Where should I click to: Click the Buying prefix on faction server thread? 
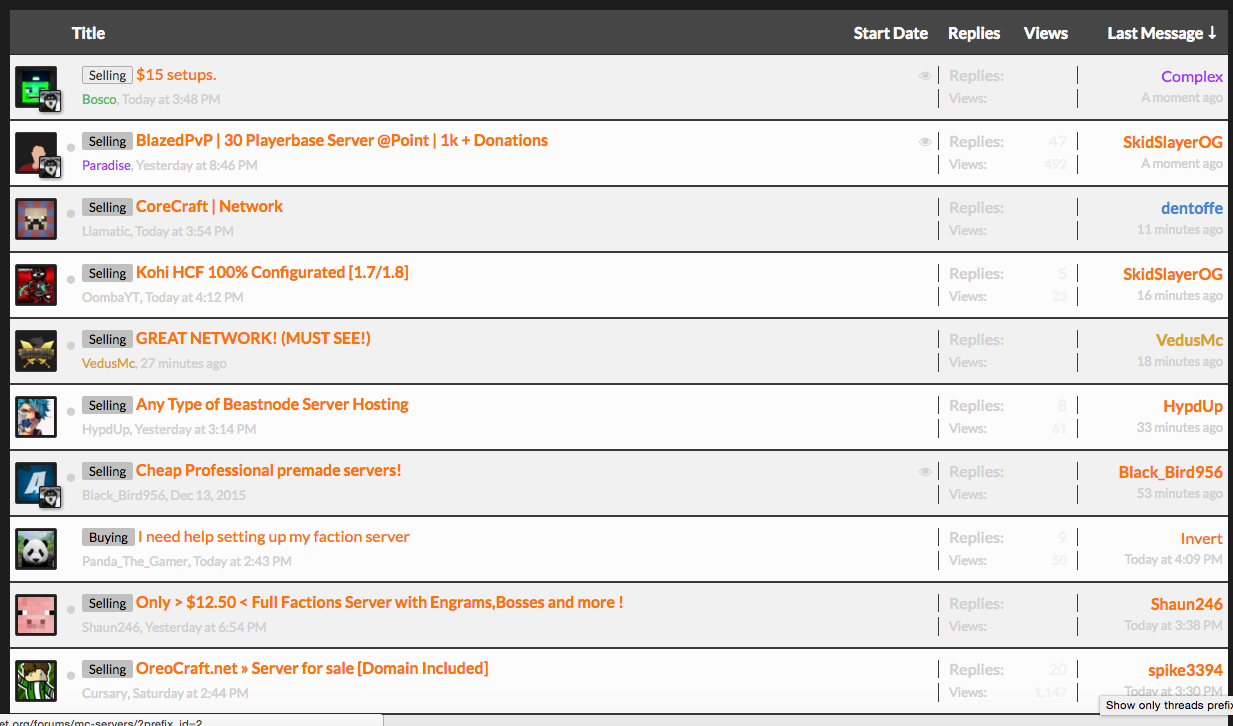click(x=108, y=537)
